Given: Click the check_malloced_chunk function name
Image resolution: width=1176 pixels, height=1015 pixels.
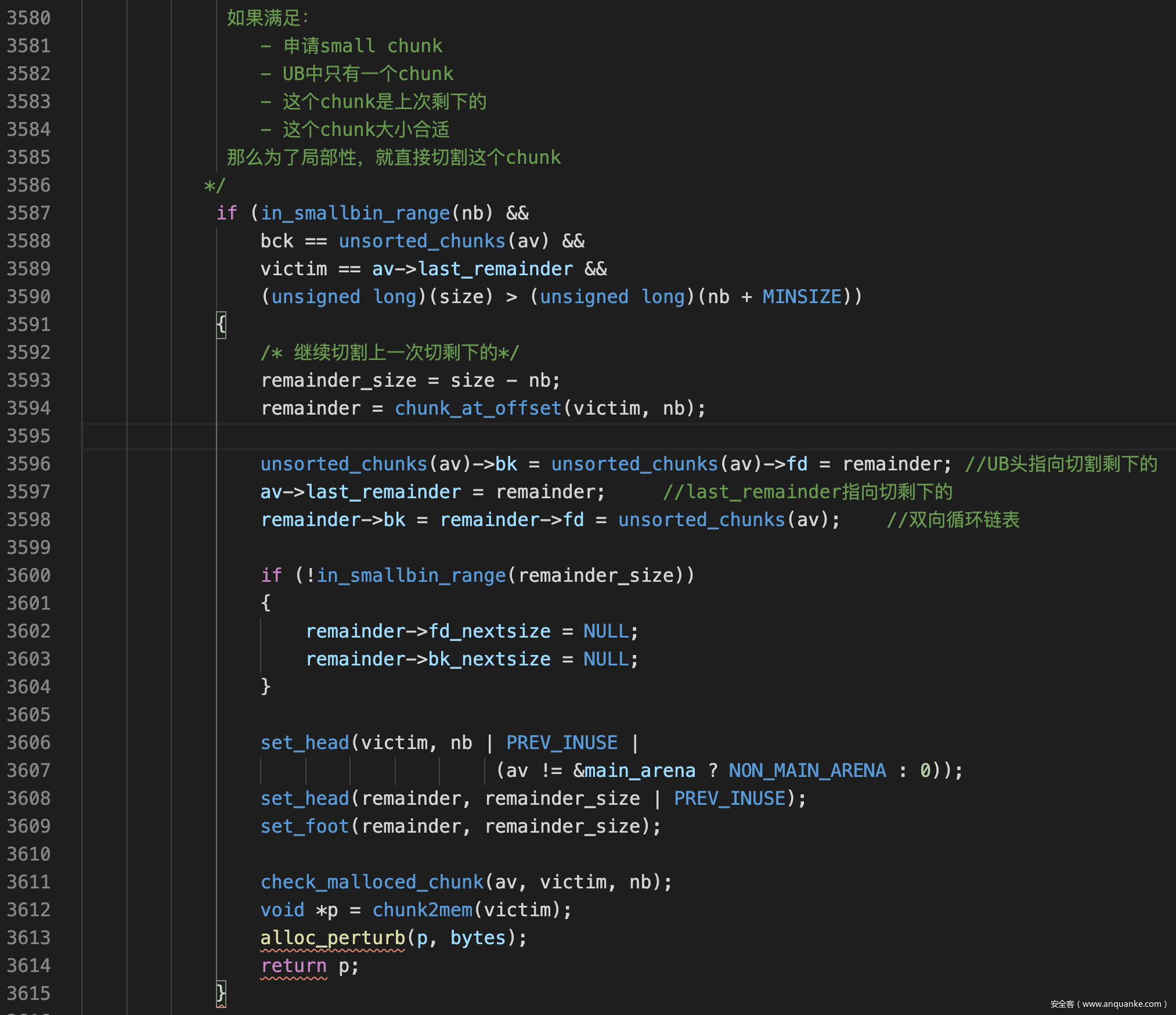Looking at the screenshot, I should (x=371, y=882).
